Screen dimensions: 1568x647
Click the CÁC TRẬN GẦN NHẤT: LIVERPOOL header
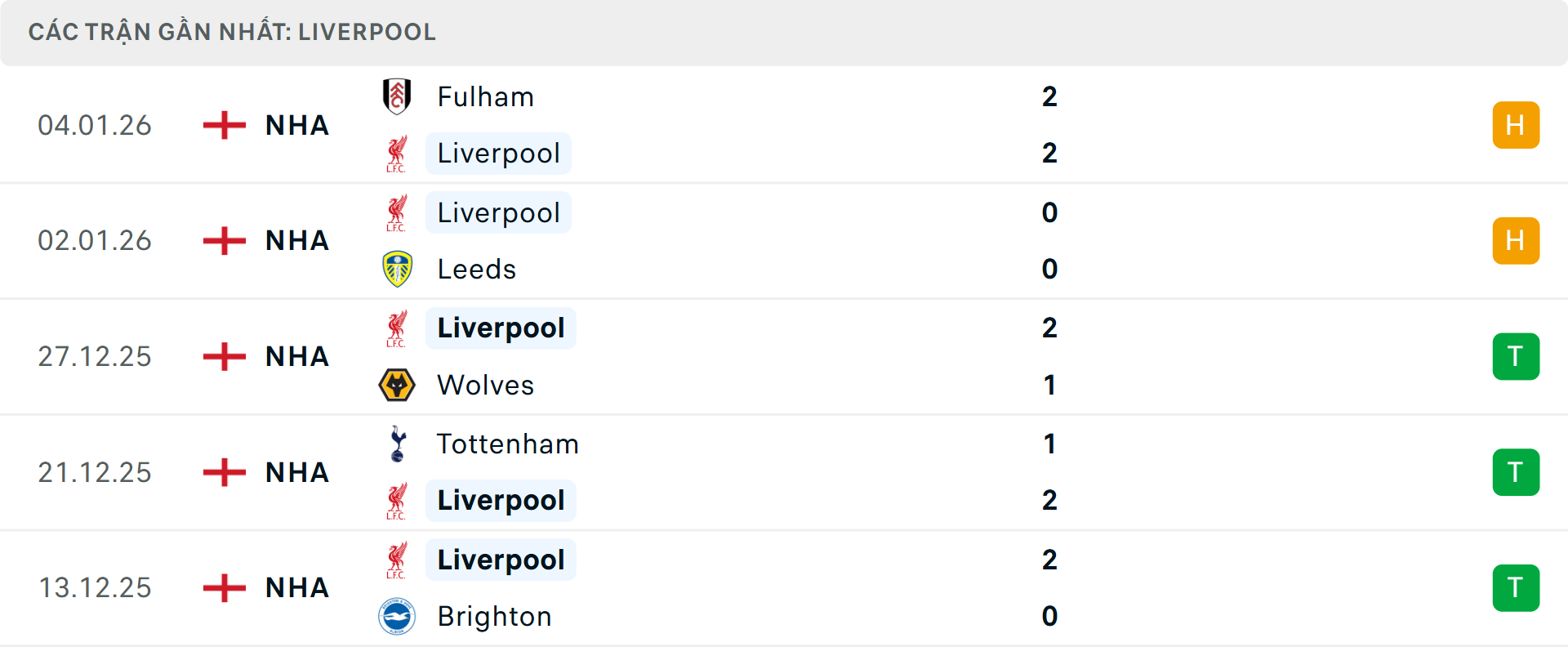click(x=233, y=32)
